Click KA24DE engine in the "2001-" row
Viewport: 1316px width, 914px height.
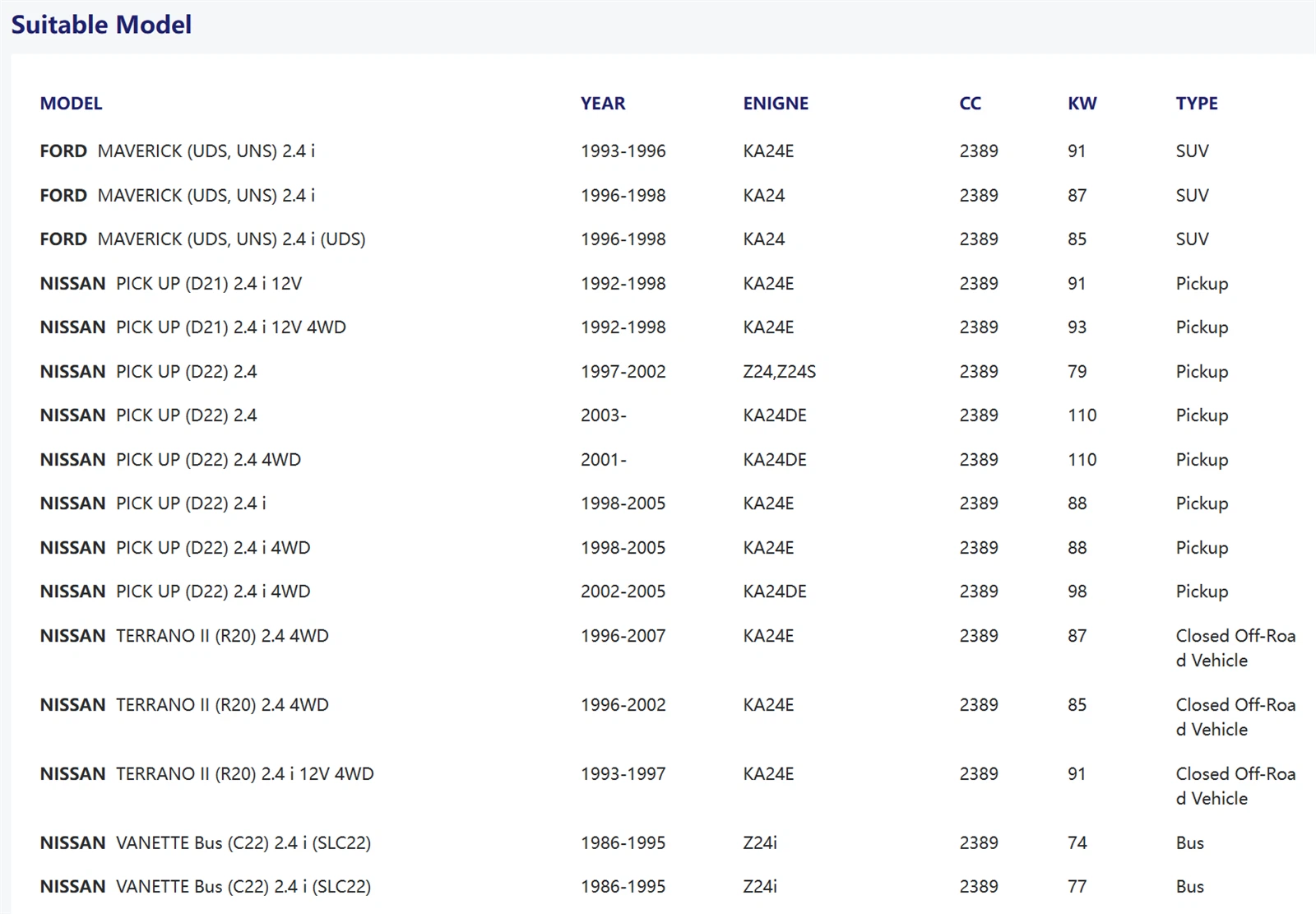click(775, 460)
